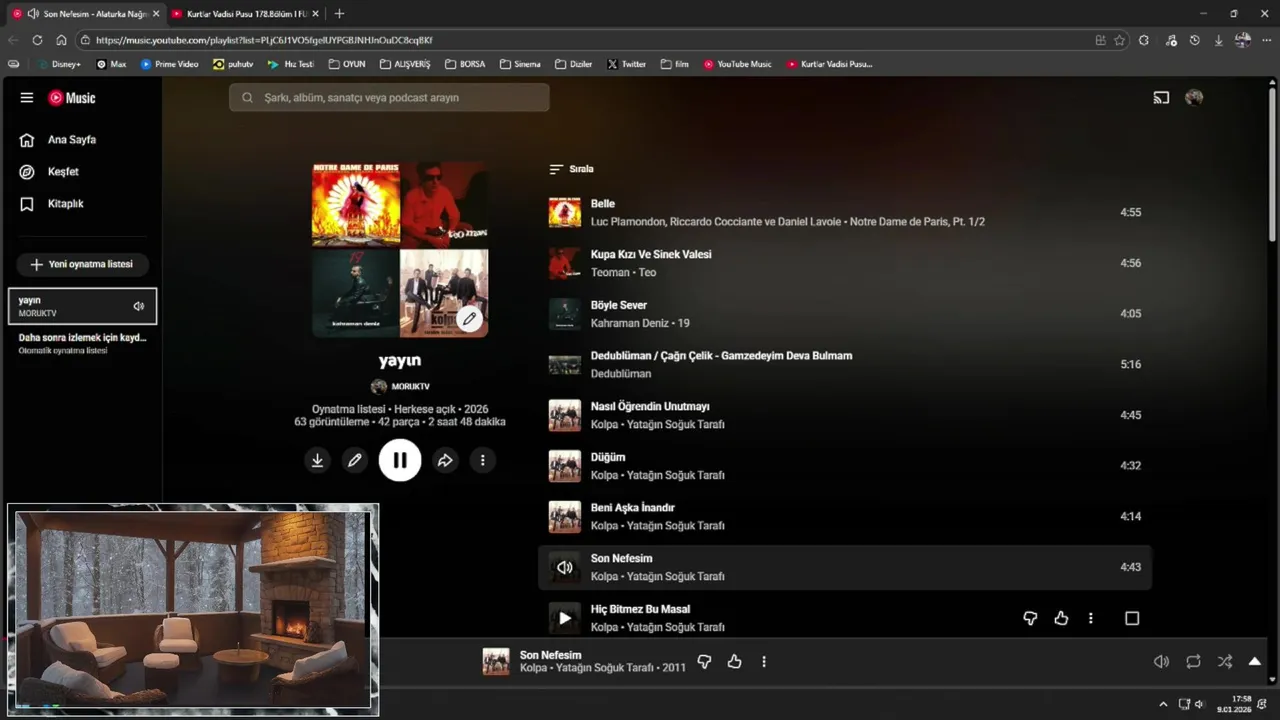Play Kupa Kızı Ve Sinek Valesi
This screenshot has height=720, width=1280.
coord(651,255)
